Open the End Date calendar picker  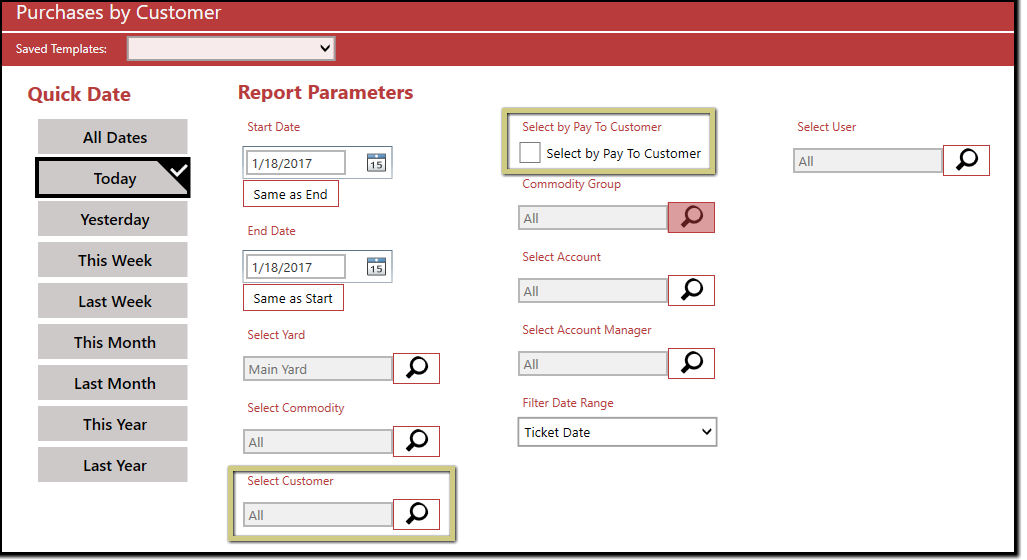(x=376, y=267)
